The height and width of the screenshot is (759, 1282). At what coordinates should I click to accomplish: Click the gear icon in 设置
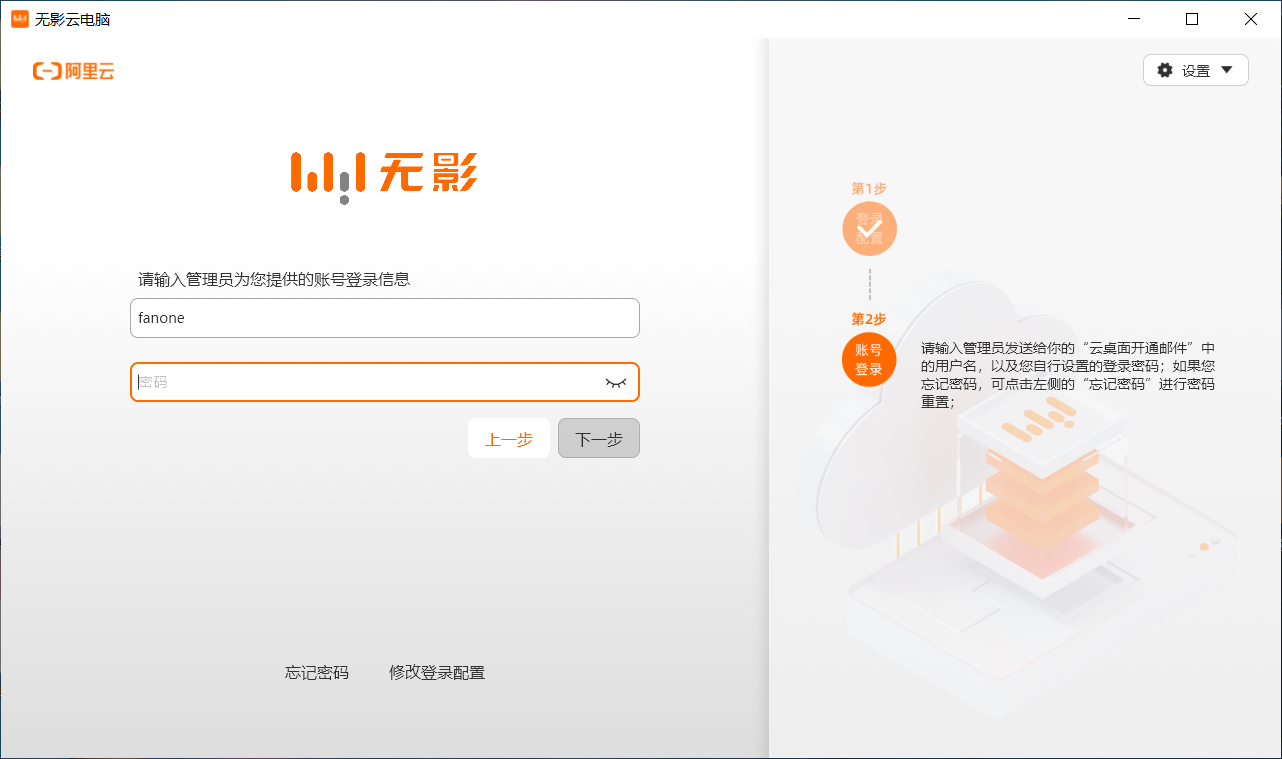coord(1165,70)
